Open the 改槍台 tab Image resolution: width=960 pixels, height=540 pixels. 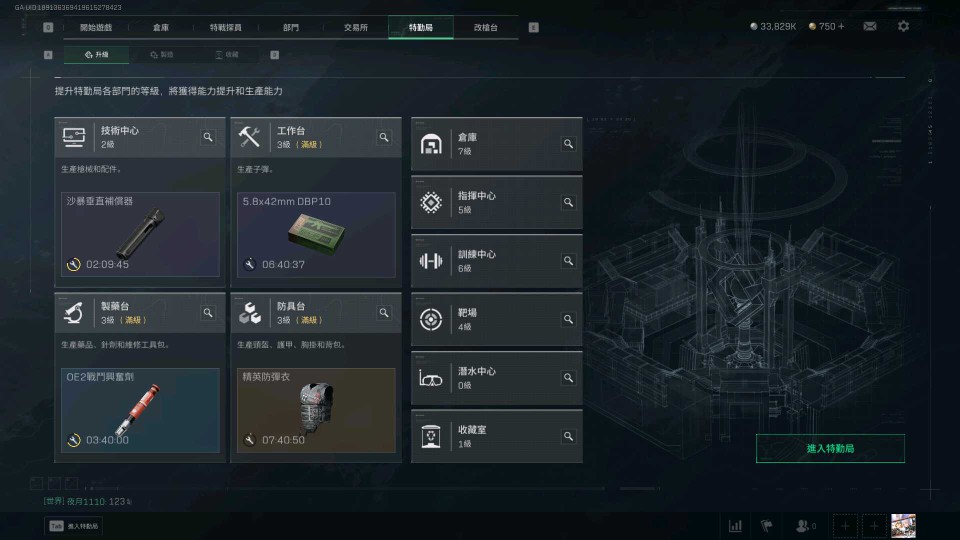tap(486, 28)
